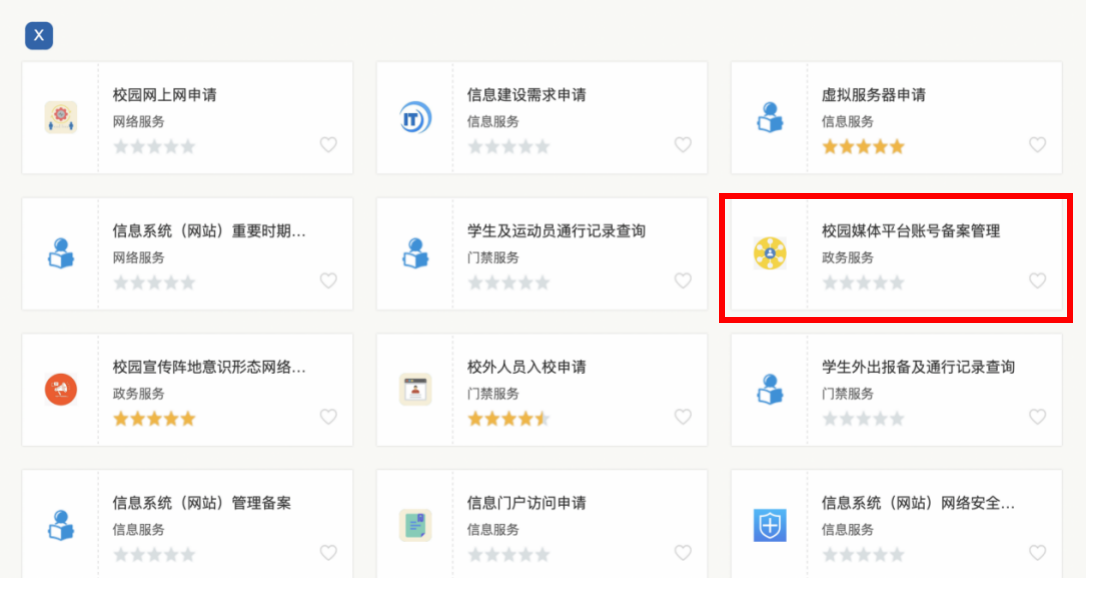1094x596 pixels.
Task: Click the 虚拟服务器申请 service icon
Action: tap(769, 118)
